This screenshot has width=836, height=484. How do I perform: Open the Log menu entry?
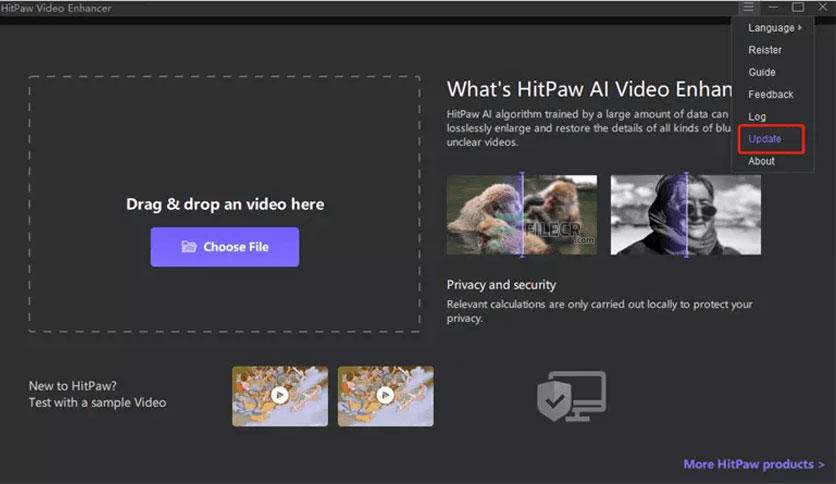pos(757,117)
